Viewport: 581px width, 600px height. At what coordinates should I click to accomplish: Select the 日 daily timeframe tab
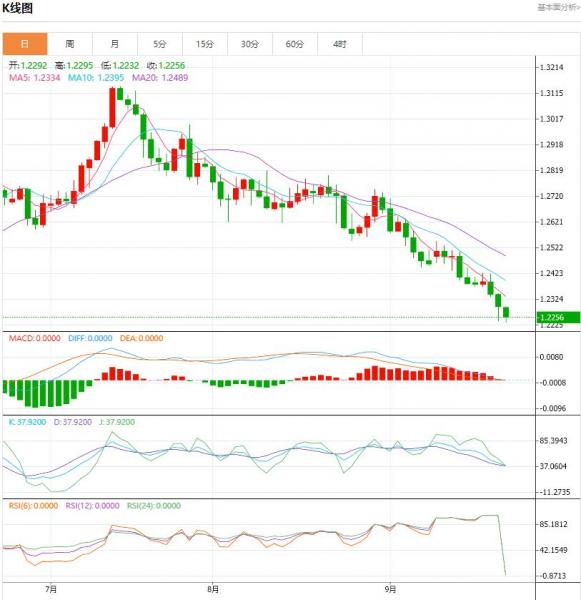coord(25,44)
